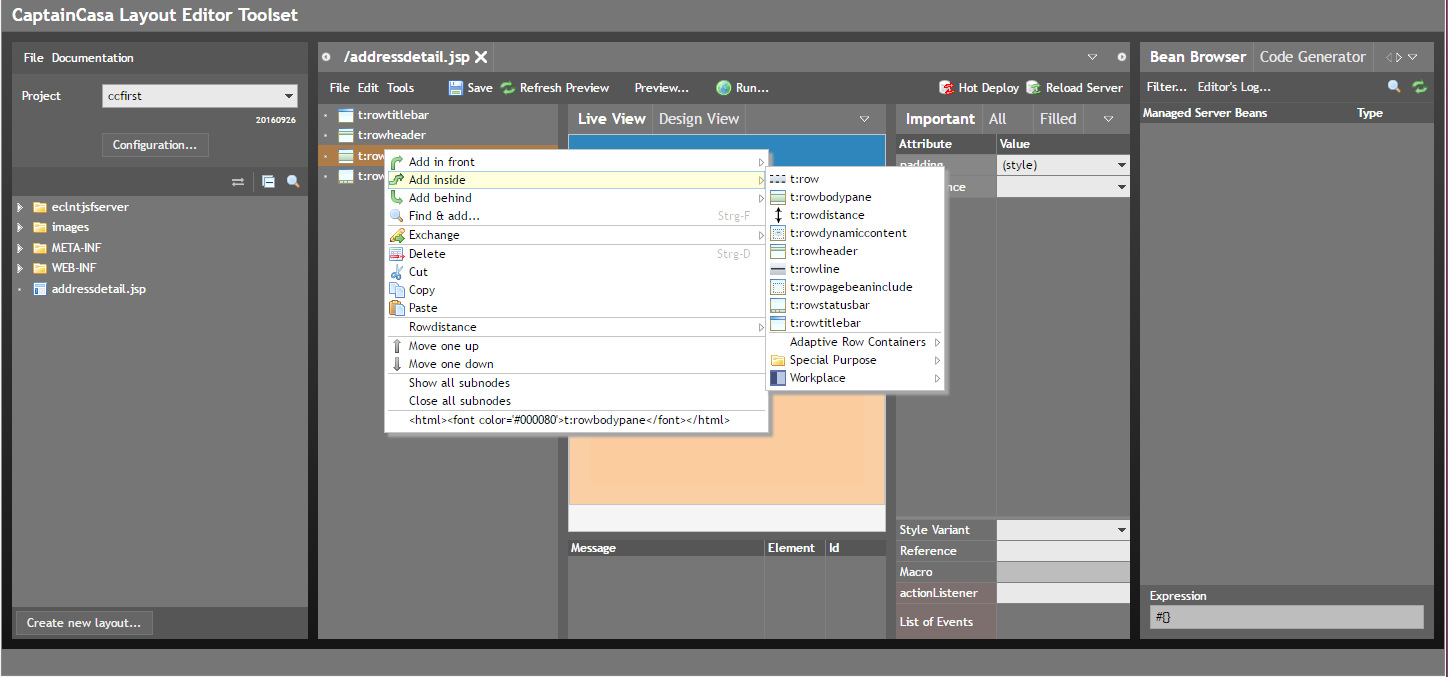
Task: Expand the eclntjsfserver folder
Action: [x=21, y=207]
